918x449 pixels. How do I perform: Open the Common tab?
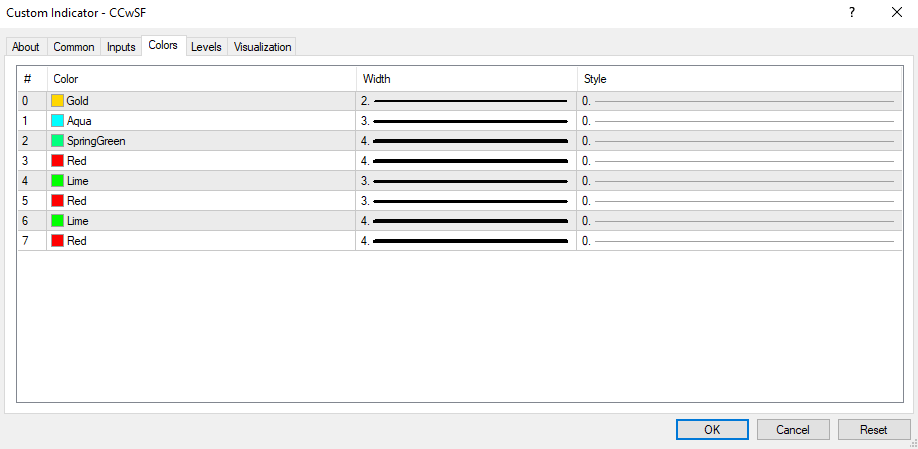(x=74, y=47)
